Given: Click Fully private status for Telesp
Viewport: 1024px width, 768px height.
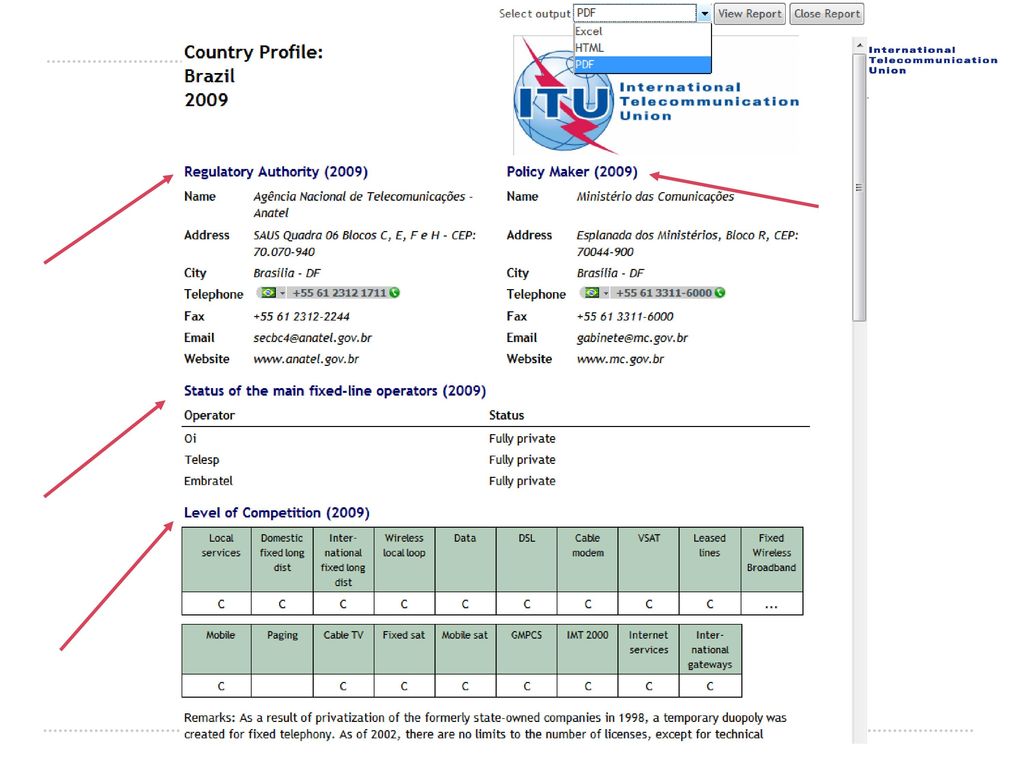Looking at the screenshot, I should tap(522, 460).
